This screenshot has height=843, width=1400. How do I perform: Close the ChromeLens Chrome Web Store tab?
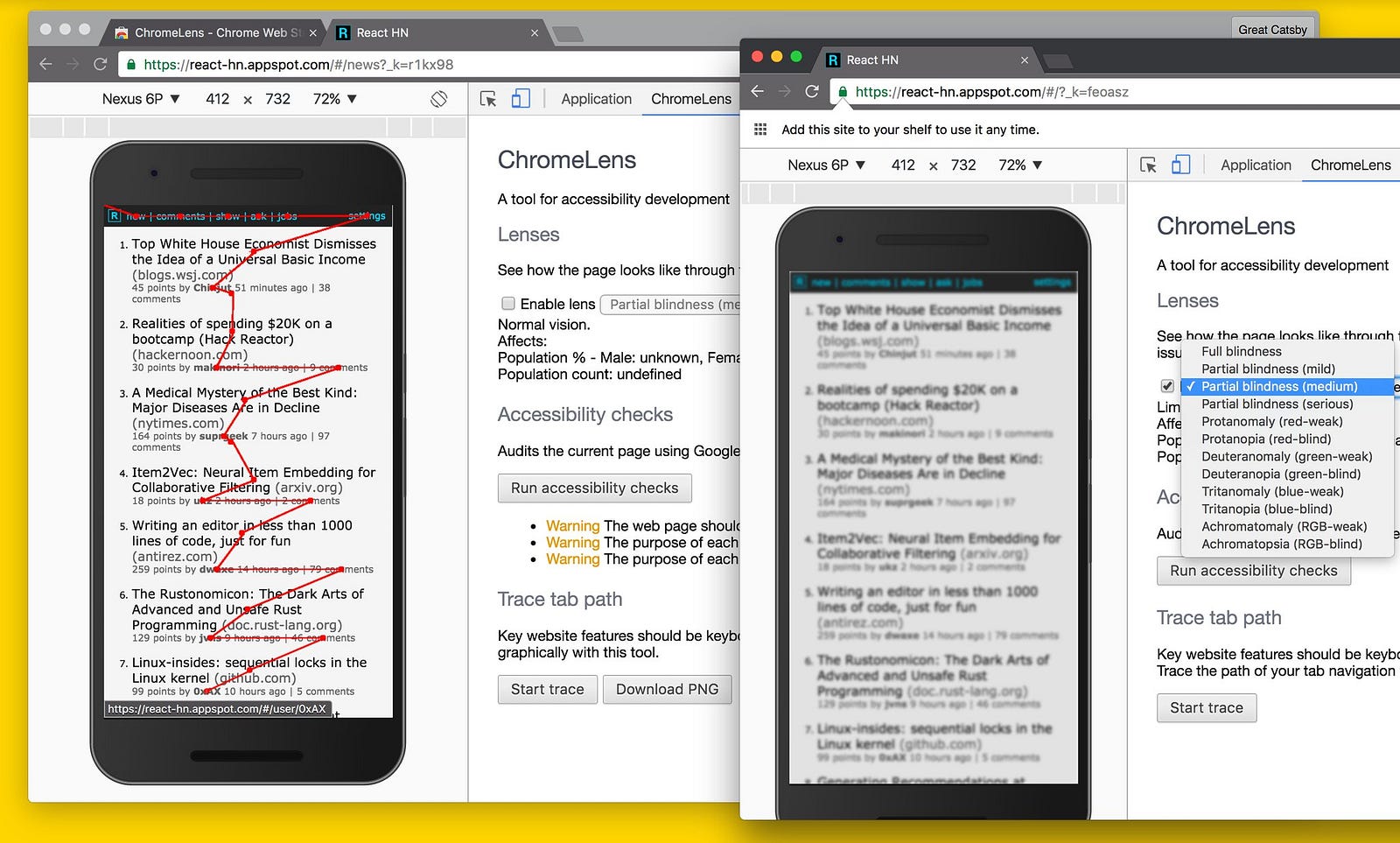(x=312, y=32)
